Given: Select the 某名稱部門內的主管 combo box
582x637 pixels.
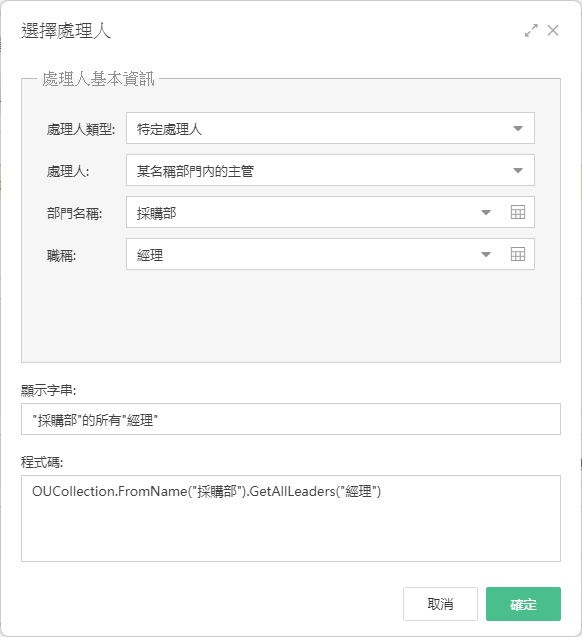Looking at the screenshot, I should [x=330, y=170].
